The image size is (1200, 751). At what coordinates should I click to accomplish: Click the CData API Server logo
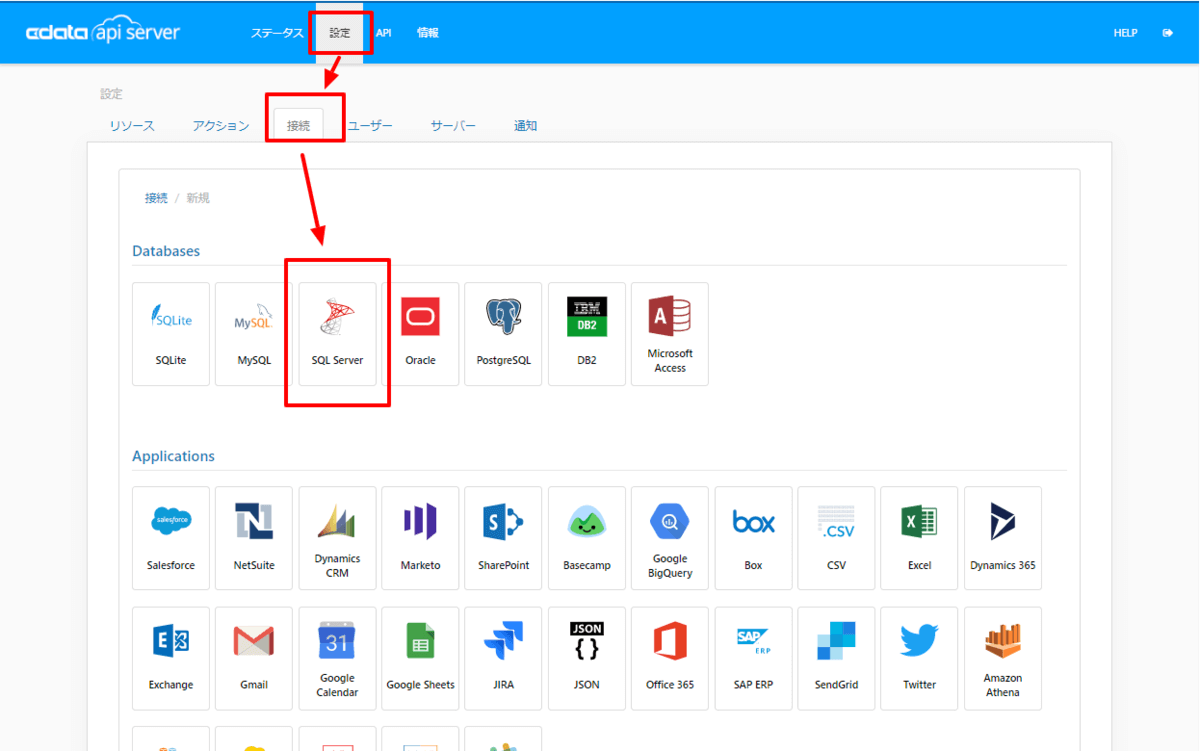(x=103, y=32)
